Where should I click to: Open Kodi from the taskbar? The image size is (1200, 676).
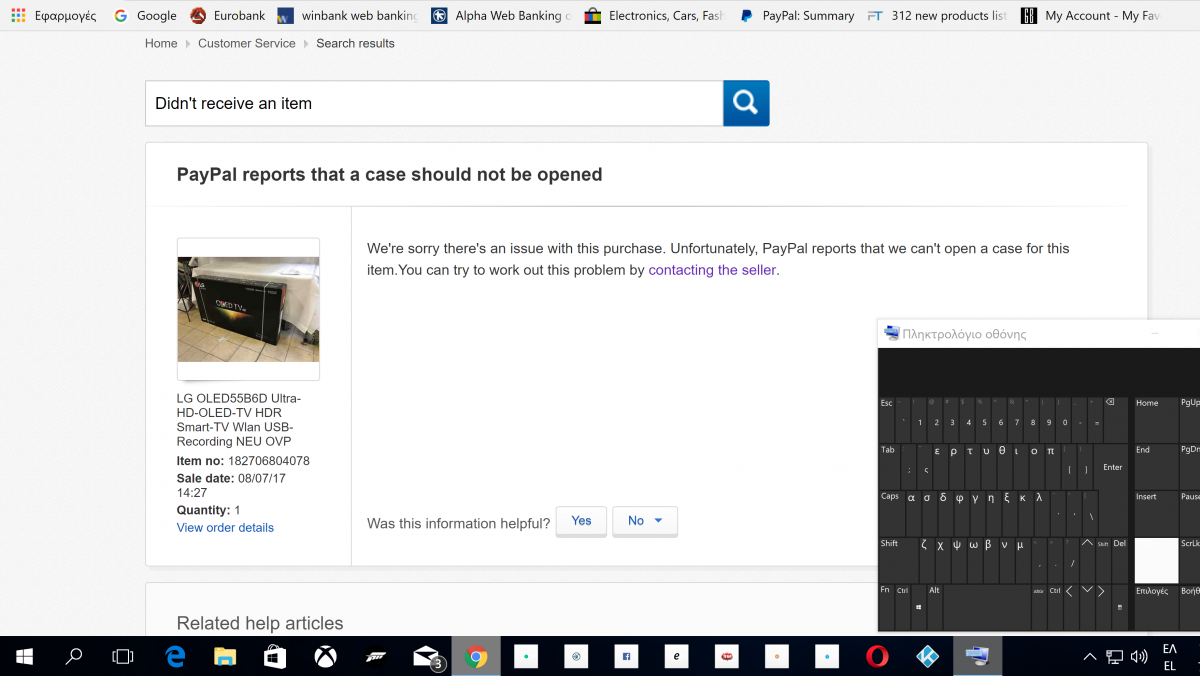[x=927, y=656]
